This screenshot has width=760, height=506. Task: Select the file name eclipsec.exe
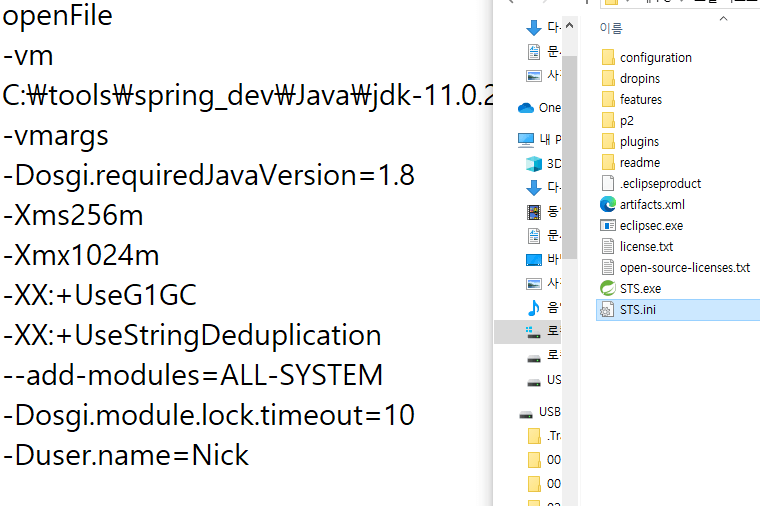point(651,225)
